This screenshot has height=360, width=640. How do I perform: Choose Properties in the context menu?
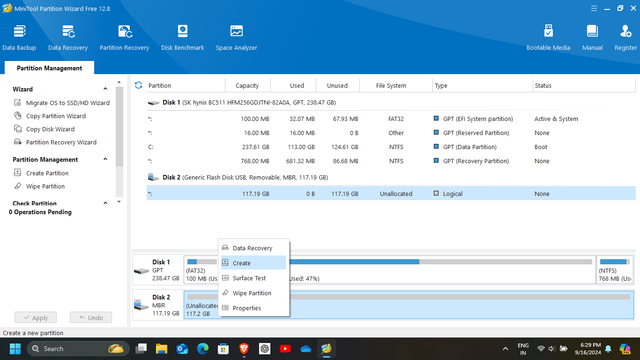coord(253,308)
